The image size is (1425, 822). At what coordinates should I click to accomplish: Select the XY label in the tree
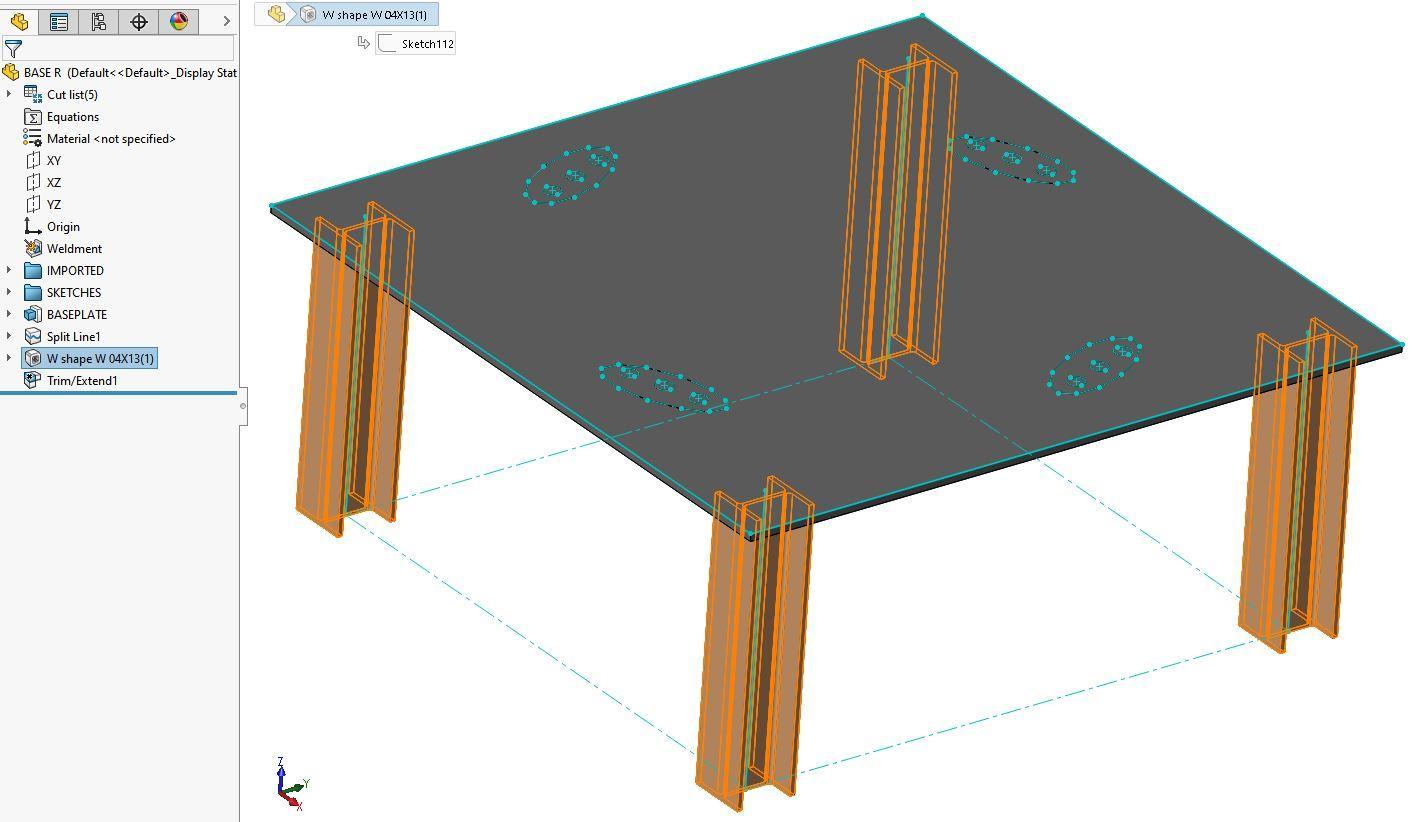point(54,160)
